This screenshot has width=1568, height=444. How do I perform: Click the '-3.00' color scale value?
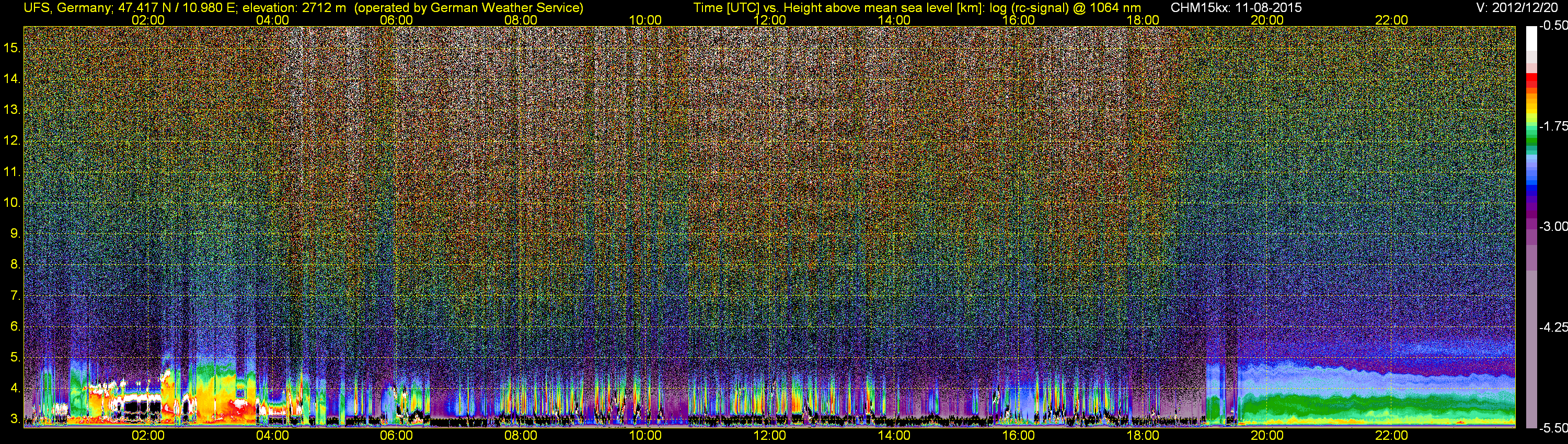1553,226
